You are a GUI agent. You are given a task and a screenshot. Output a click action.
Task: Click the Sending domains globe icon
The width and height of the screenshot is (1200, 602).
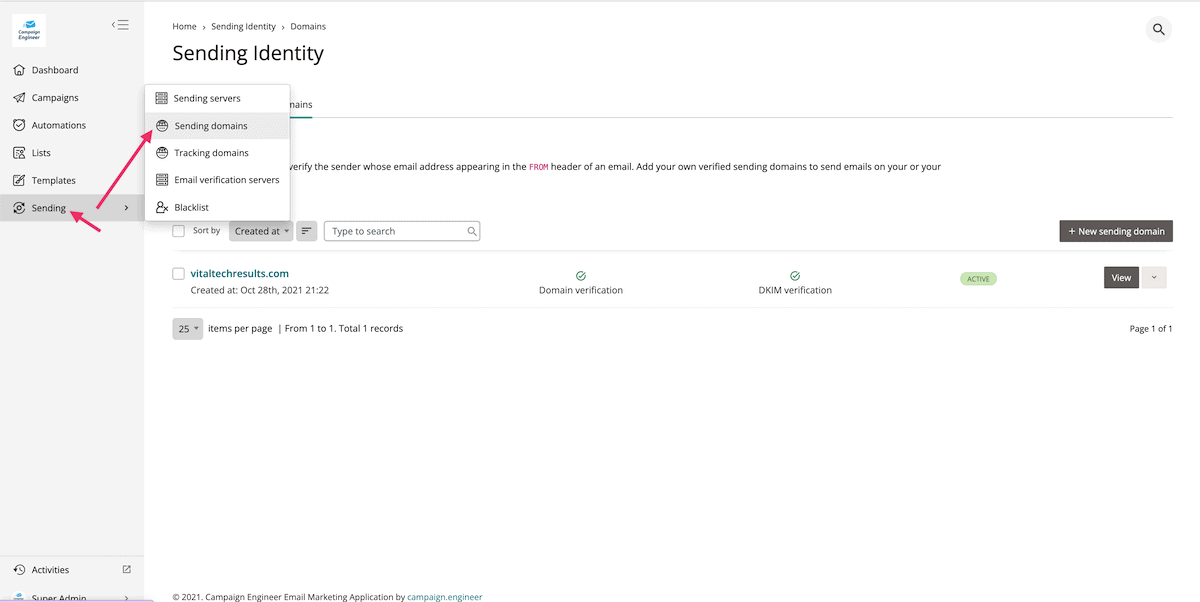(162, 126)
